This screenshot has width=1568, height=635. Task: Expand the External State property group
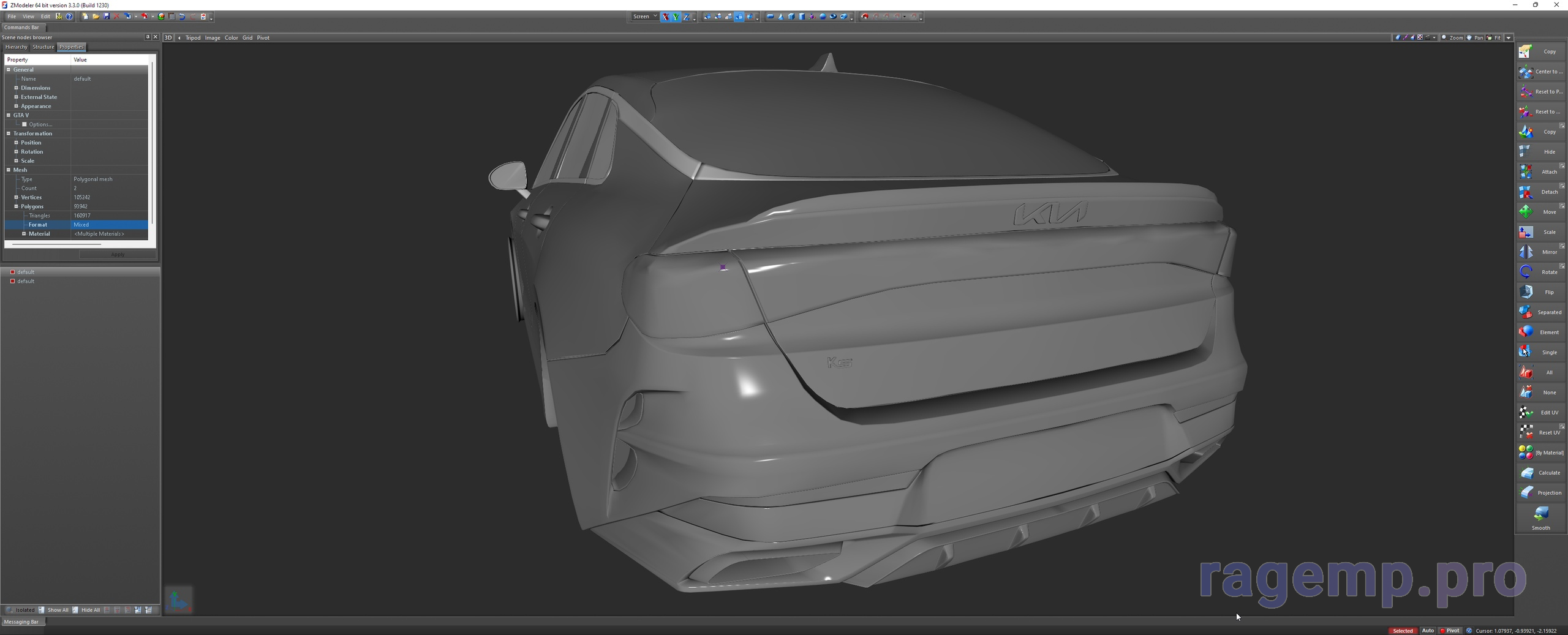pos(16,97)
